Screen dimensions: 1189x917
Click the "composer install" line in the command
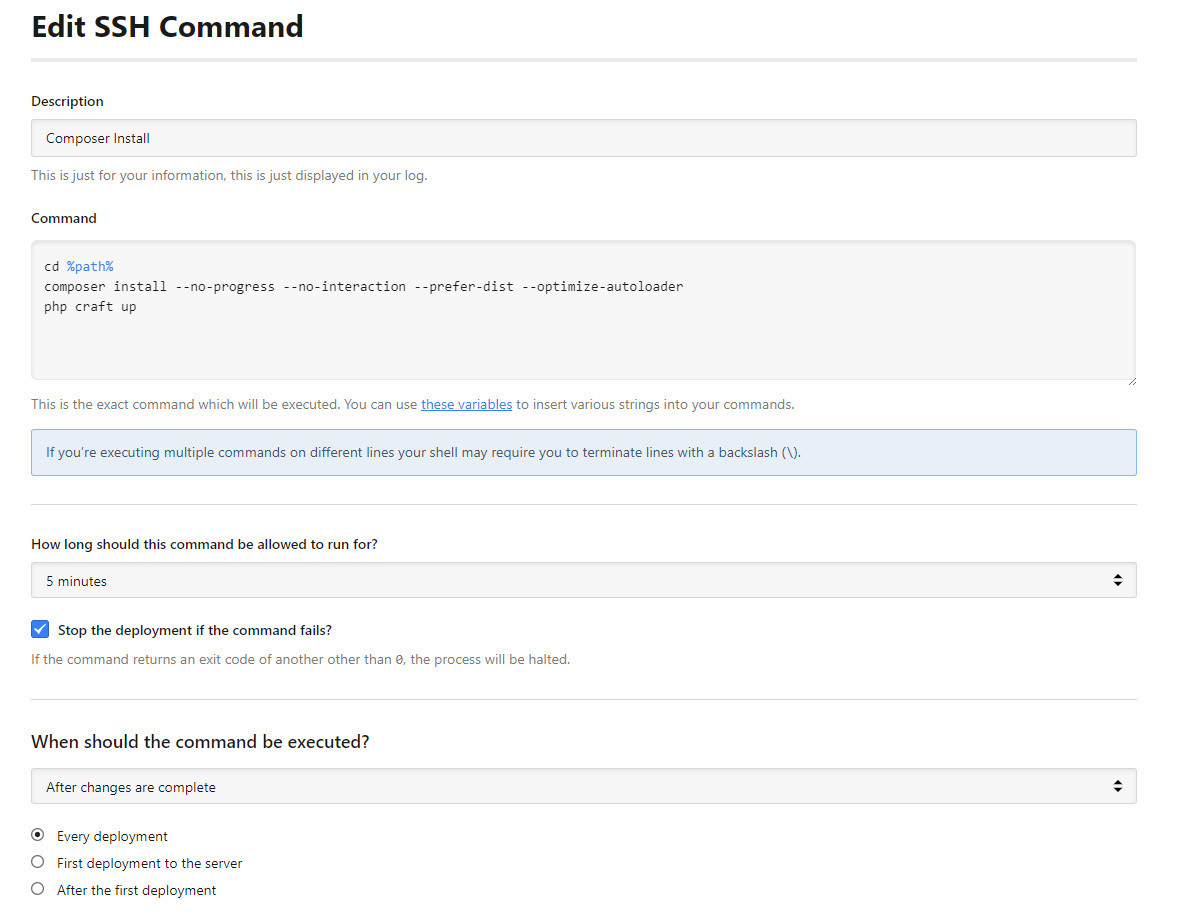[363, 287]
